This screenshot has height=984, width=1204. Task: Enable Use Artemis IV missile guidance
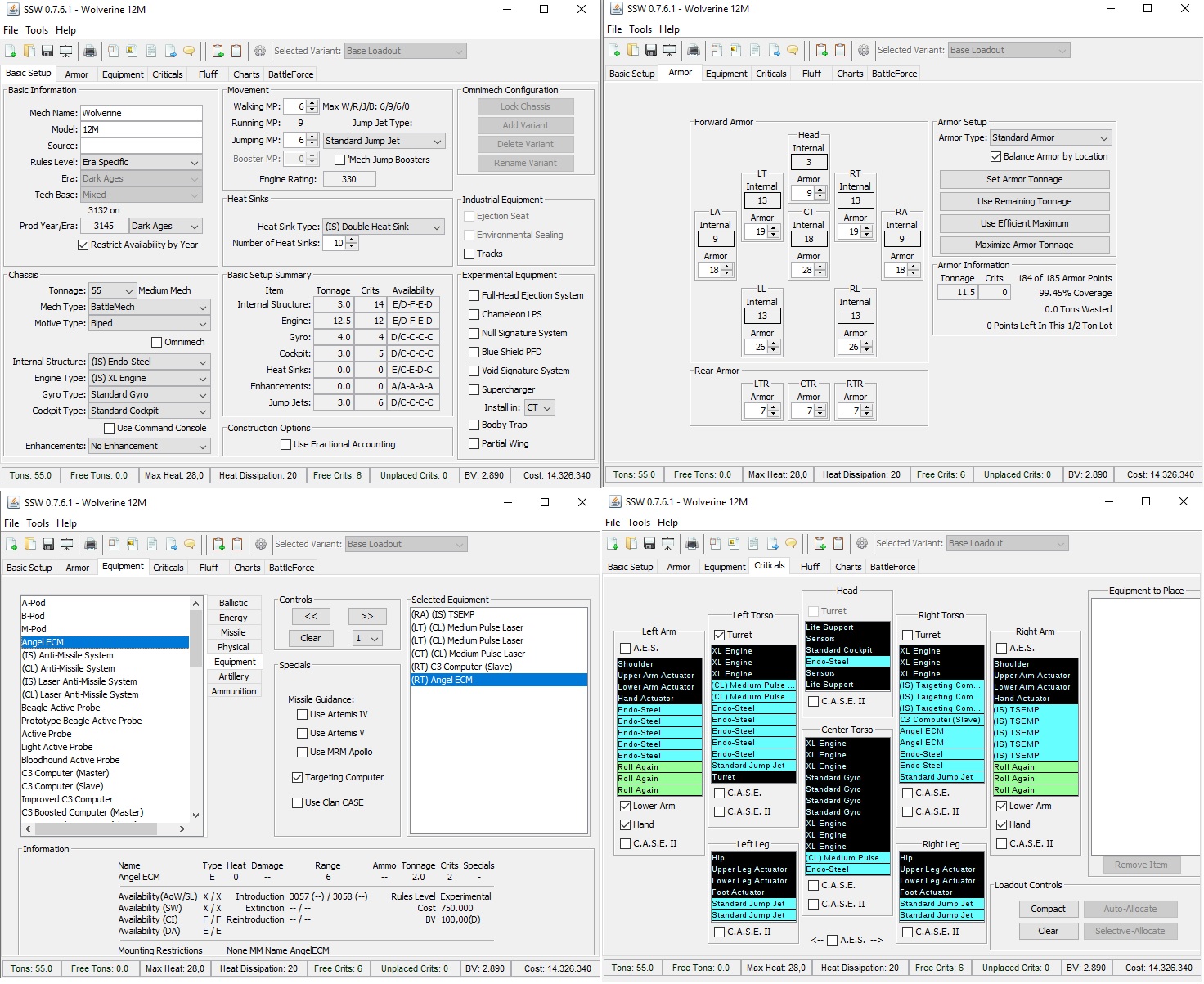(302, 714)
